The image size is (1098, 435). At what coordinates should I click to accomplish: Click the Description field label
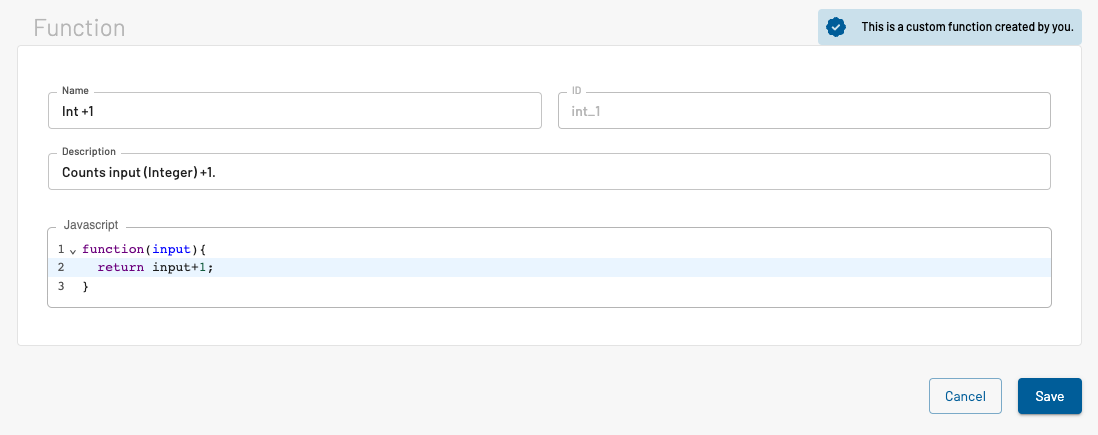coord(89,151)
